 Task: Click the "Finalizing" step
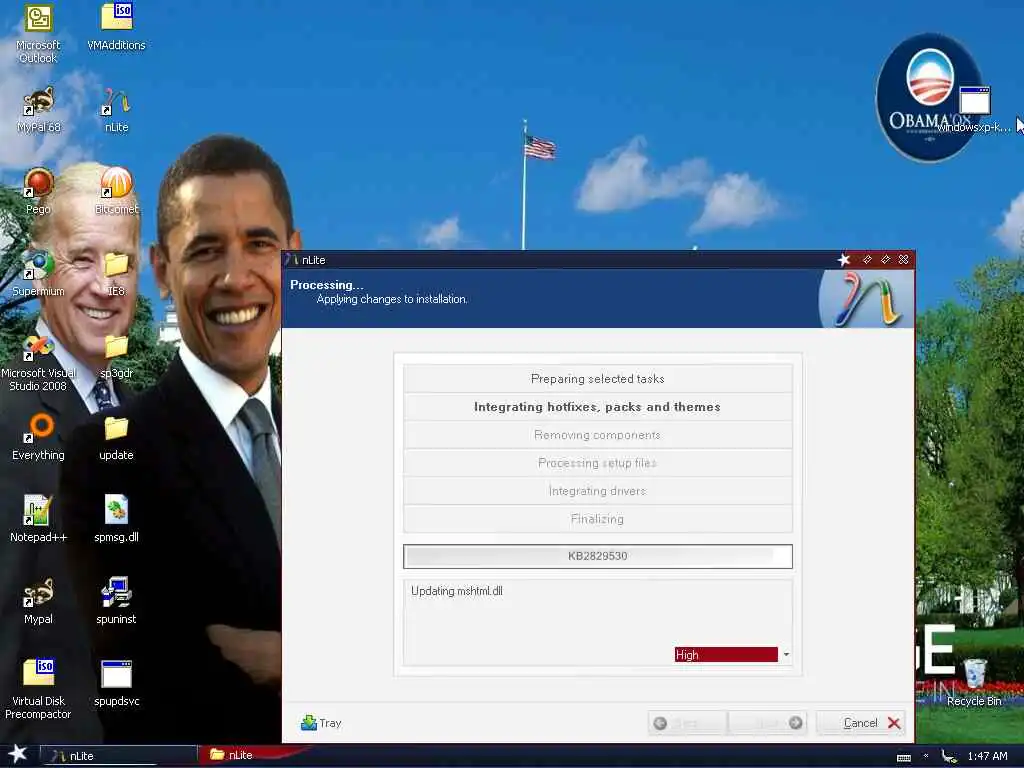coord(598,519)
